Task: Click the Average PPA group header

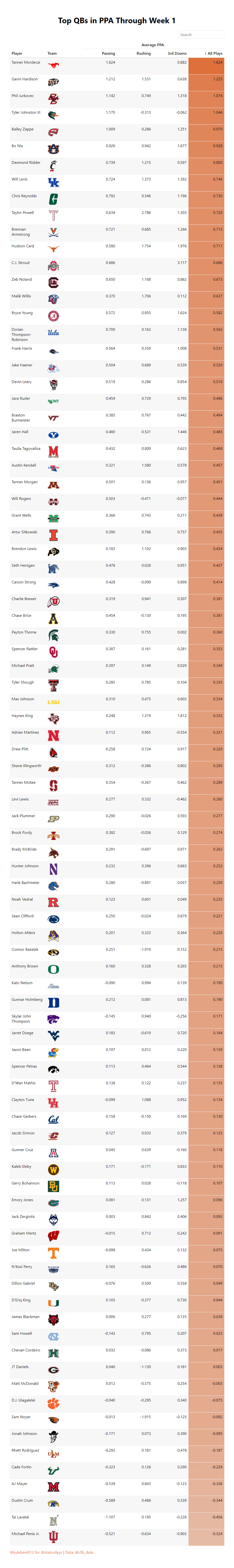Action: [x=153, y=45]
